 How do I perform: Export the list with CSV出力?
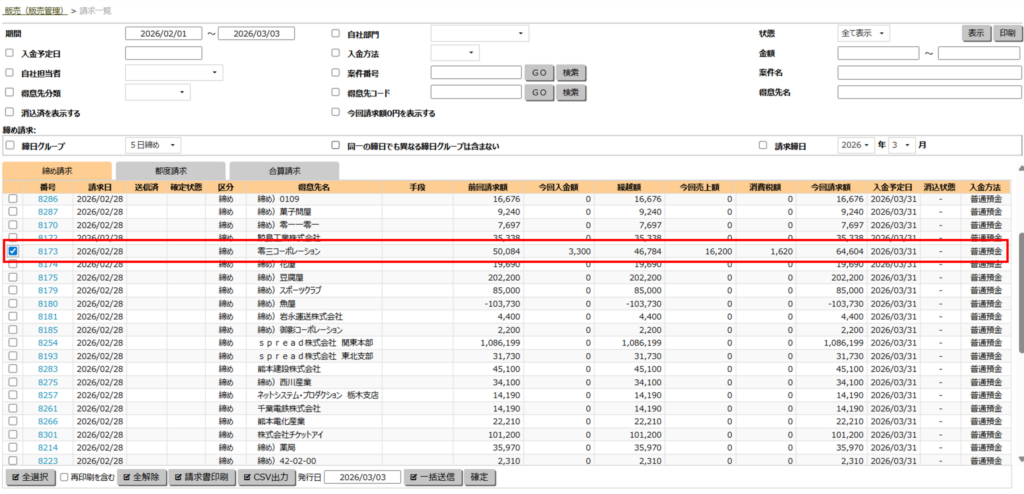pyautogui.click(x=266, y=478)
